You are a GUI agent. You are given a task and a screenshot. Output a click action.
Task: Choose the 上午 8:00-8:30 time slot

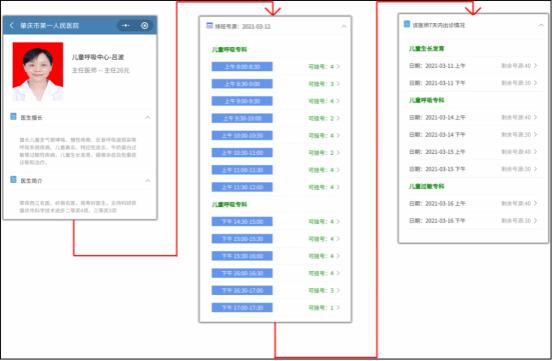[242, 67]
